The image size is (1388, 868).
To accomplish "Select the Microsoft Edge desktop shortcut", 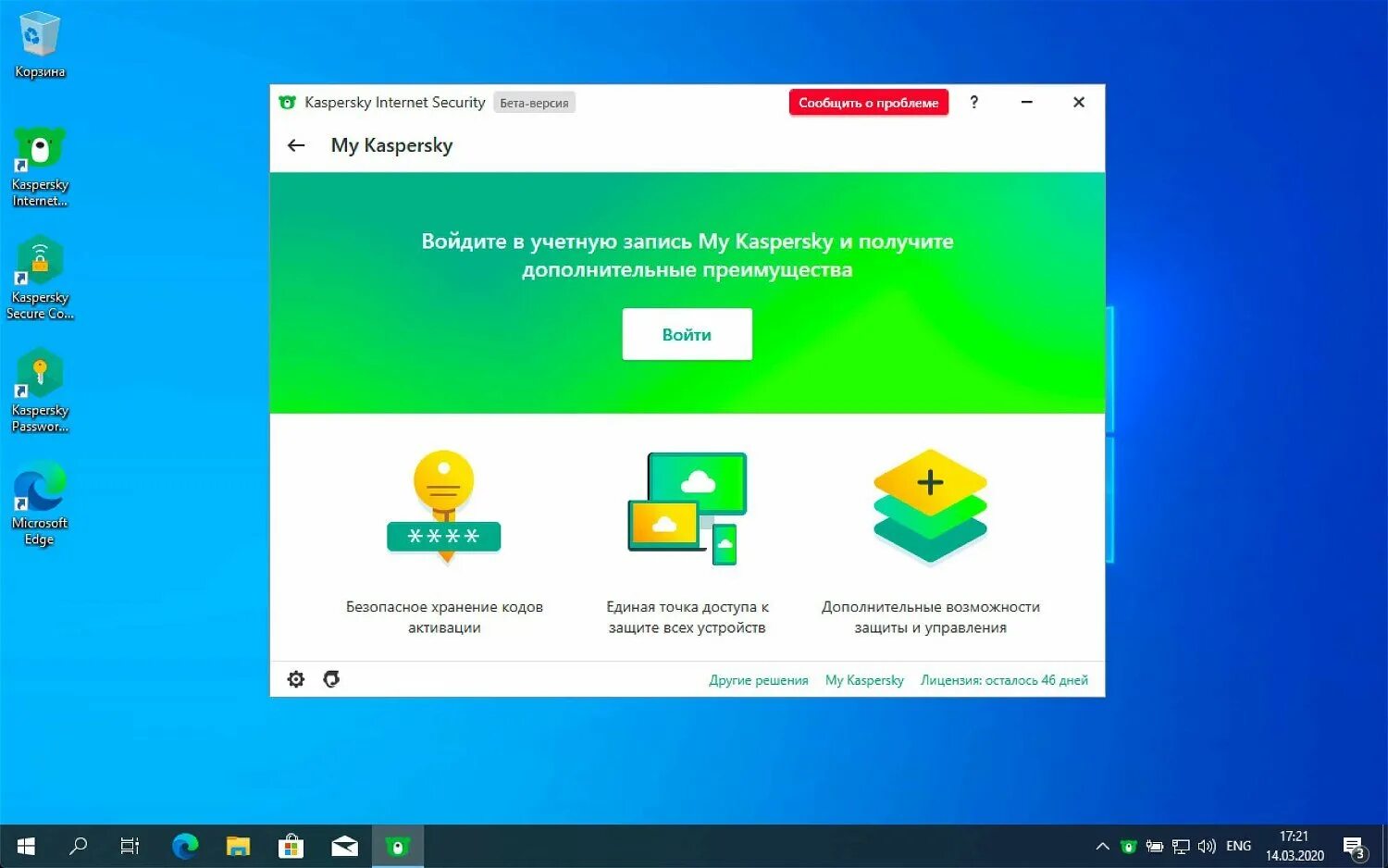I will [40, 506].
